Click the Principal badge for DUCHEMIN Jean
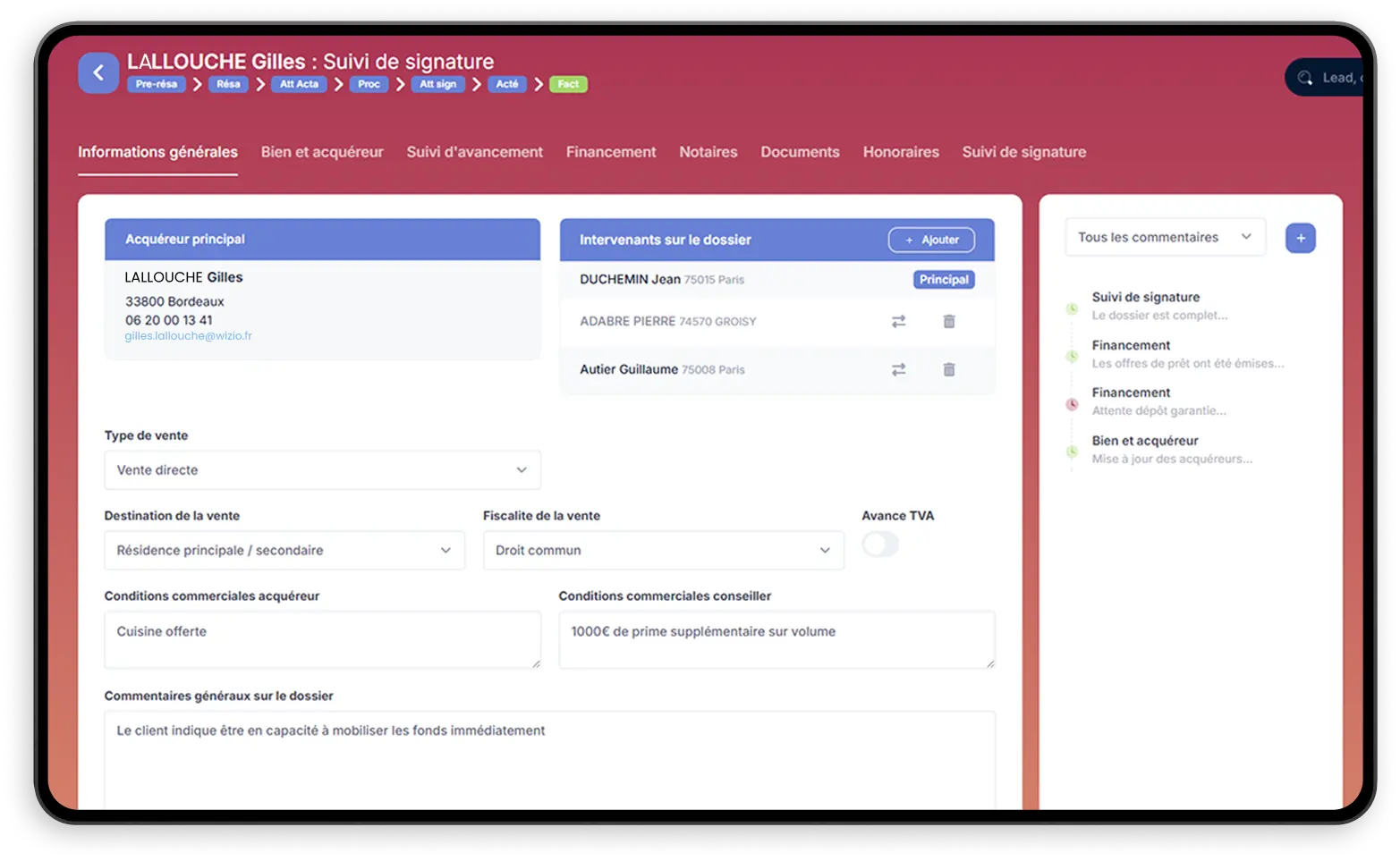The width and height of the screenshot is (1400, 861). pyautogui.click(x=944, y=280)
